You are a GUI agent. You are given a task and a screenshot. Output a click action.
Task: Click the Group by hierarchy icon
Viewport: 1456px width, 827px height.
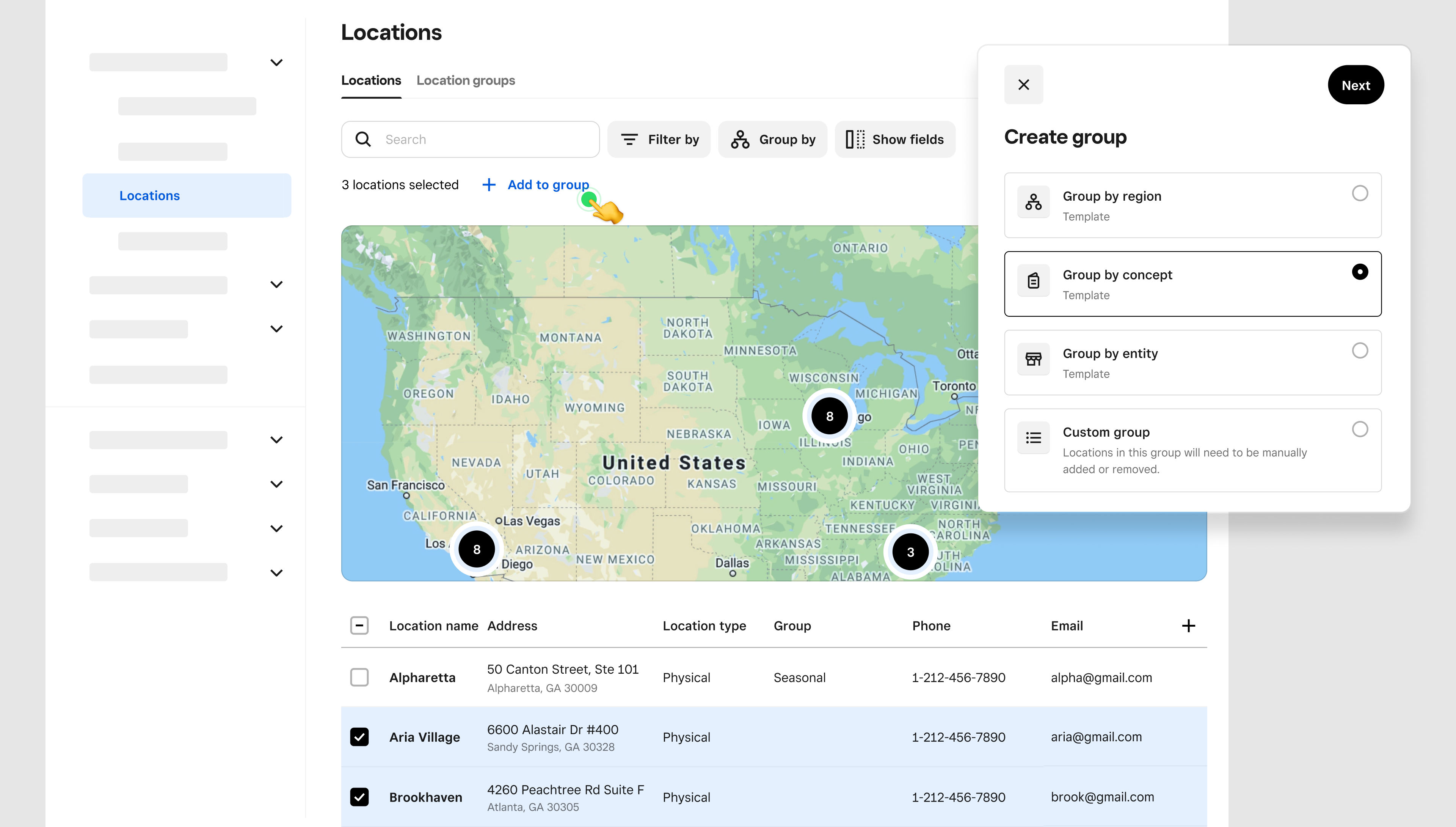(x=740, y=139)
